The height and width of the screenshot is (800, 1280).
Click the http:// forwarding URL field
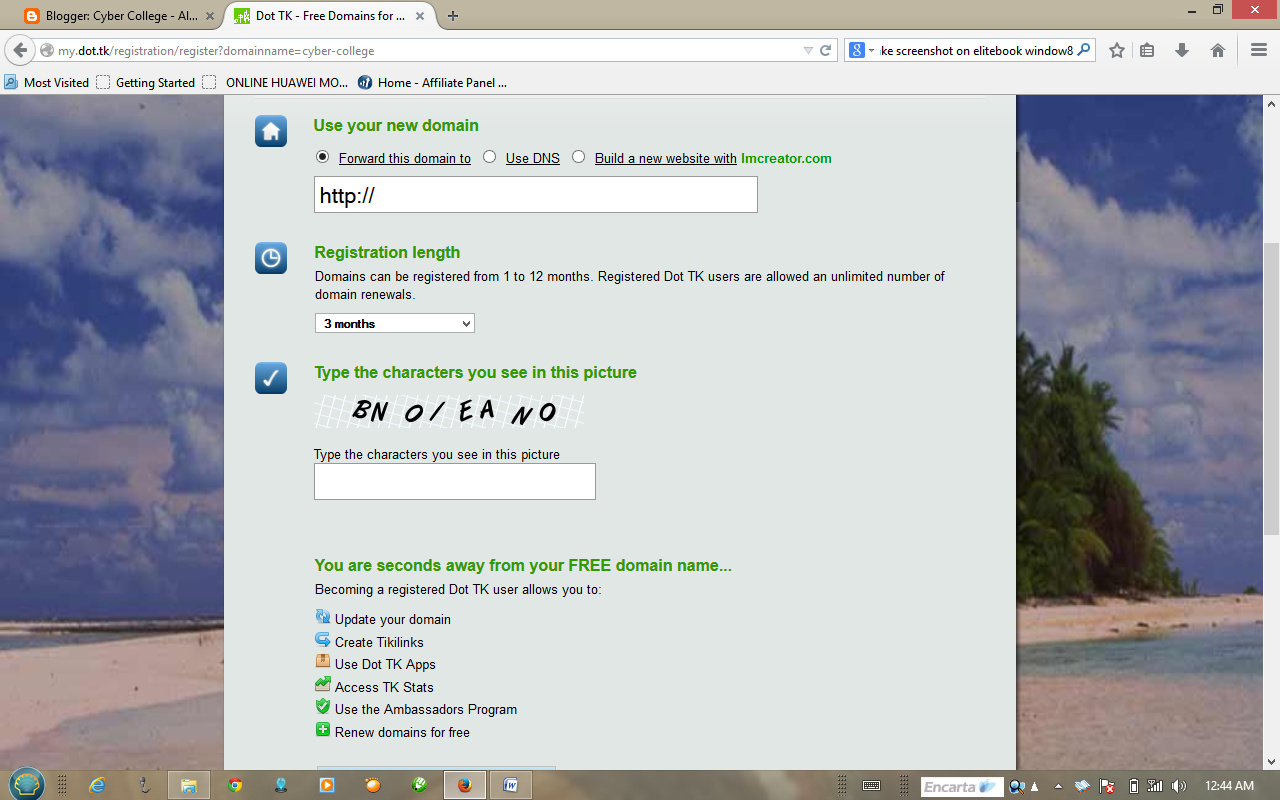536,195
